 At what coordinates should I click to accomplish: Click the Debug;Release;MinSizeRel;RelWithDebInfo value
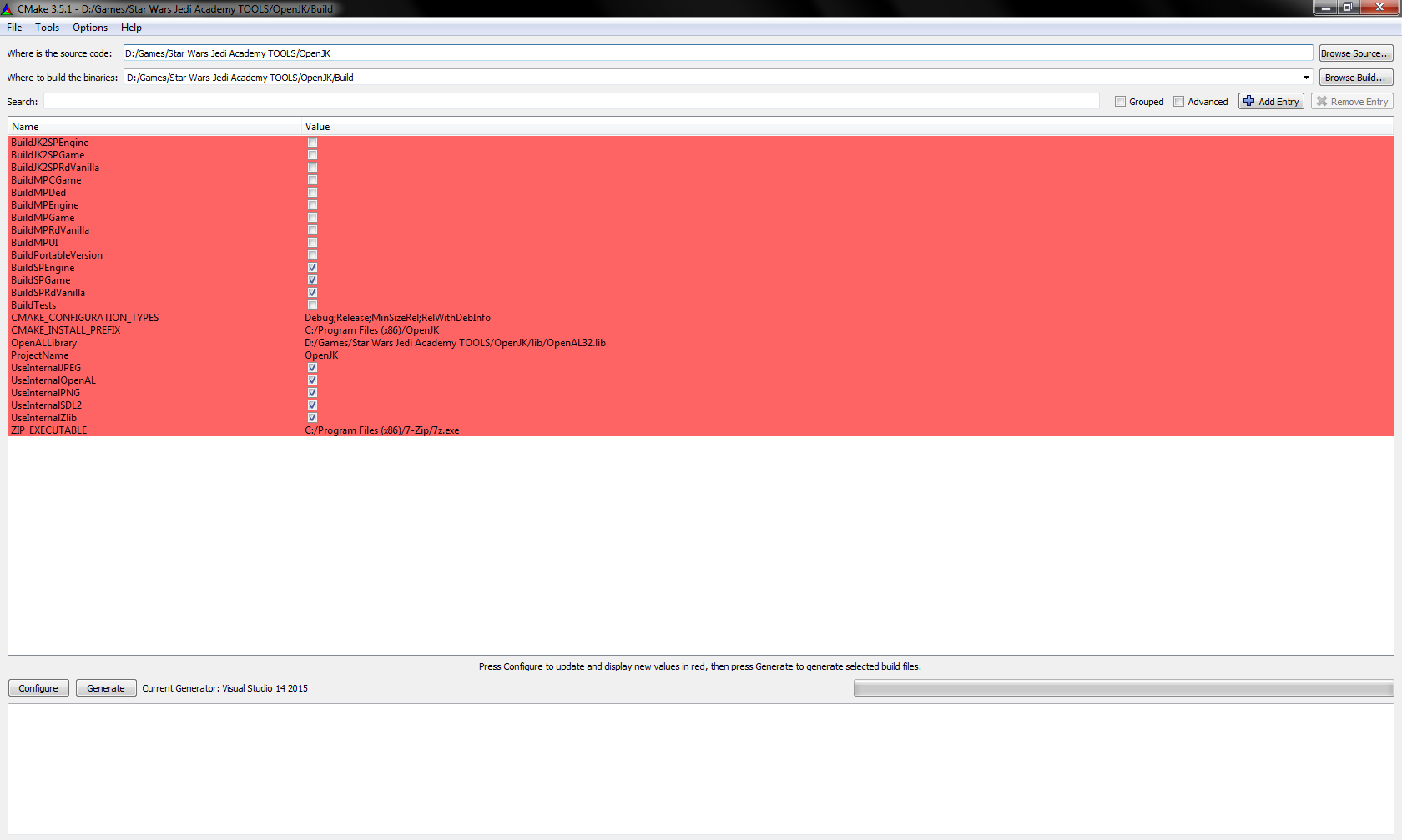(x=398, y=318)
